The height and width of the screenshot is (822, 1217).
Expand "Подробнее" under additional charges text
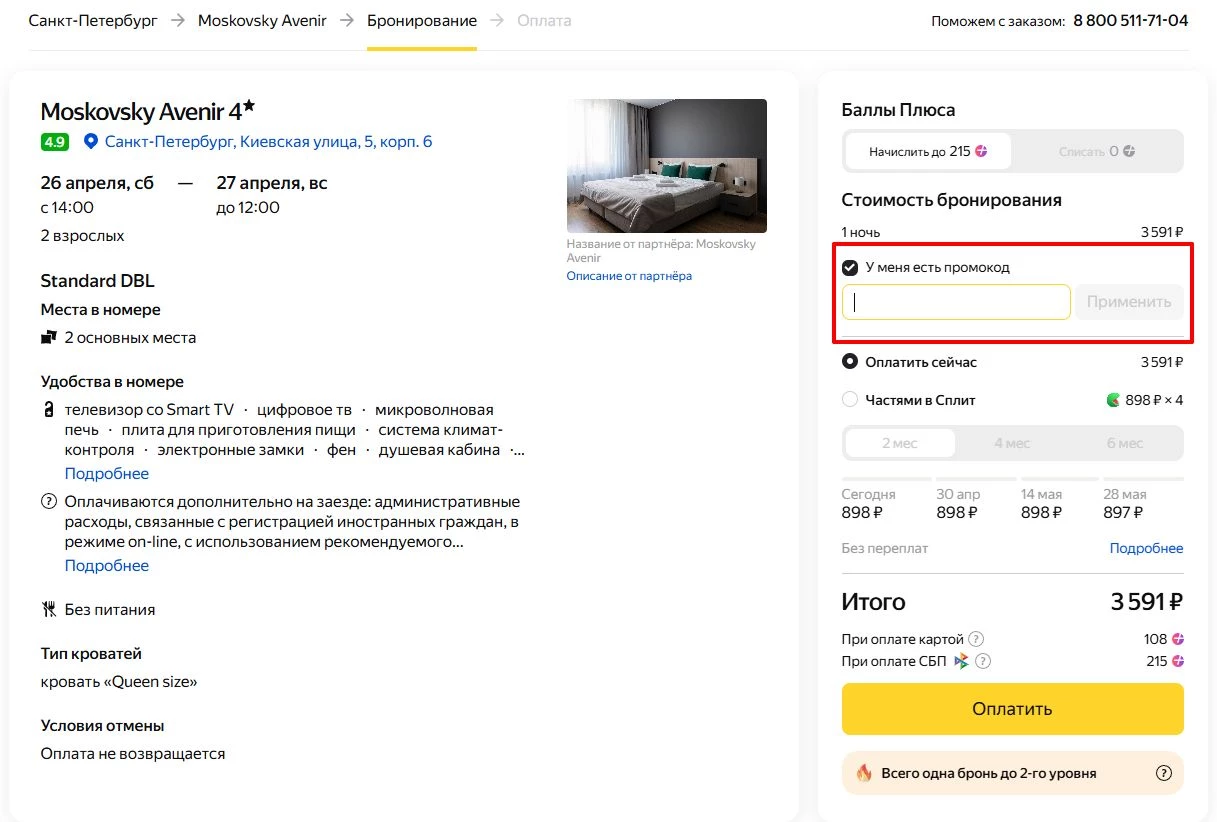tap(106, 565)
